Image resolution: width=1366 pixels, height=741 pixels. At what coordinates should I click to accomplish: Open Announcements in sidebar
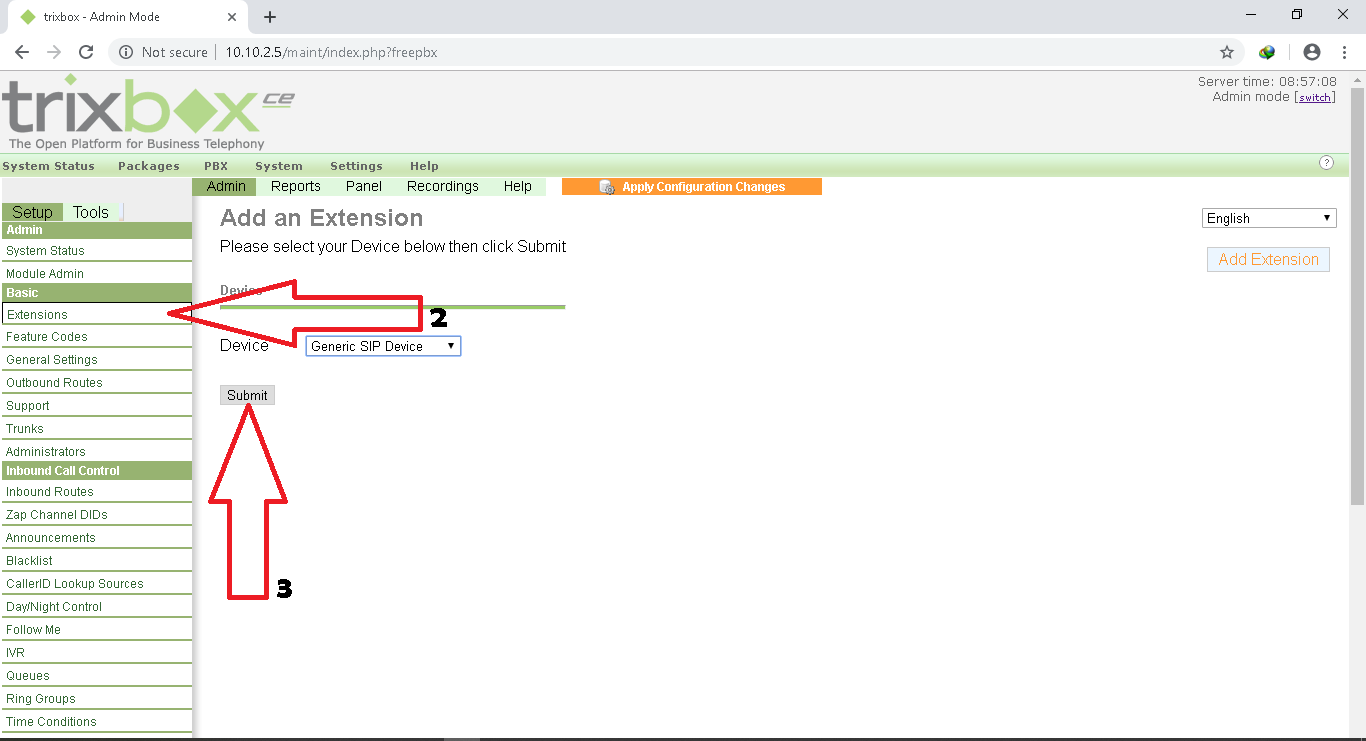point(96,538)
